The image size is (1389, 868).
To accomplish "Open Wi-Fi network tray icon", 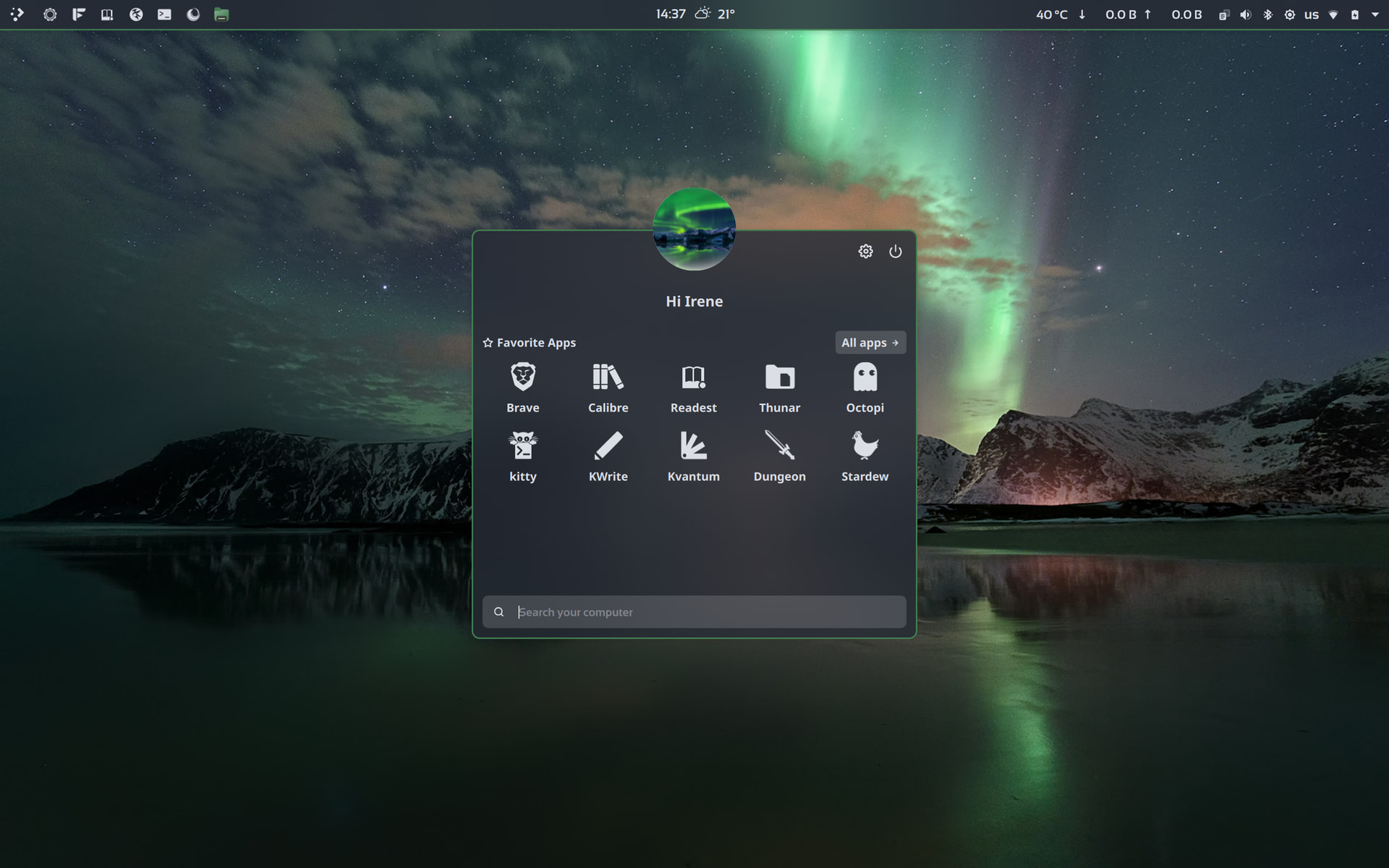I will click(x=1333, y=14).
